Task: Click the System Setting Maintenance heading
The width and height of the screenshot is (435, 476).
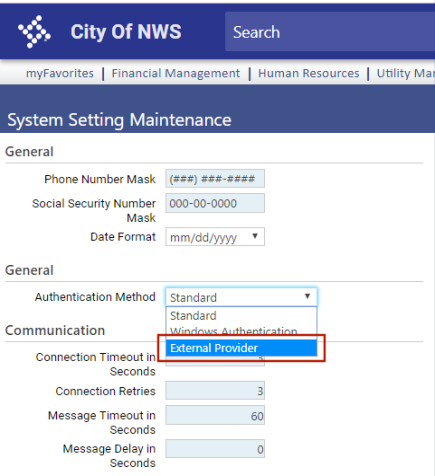Action: coord(119,120)
